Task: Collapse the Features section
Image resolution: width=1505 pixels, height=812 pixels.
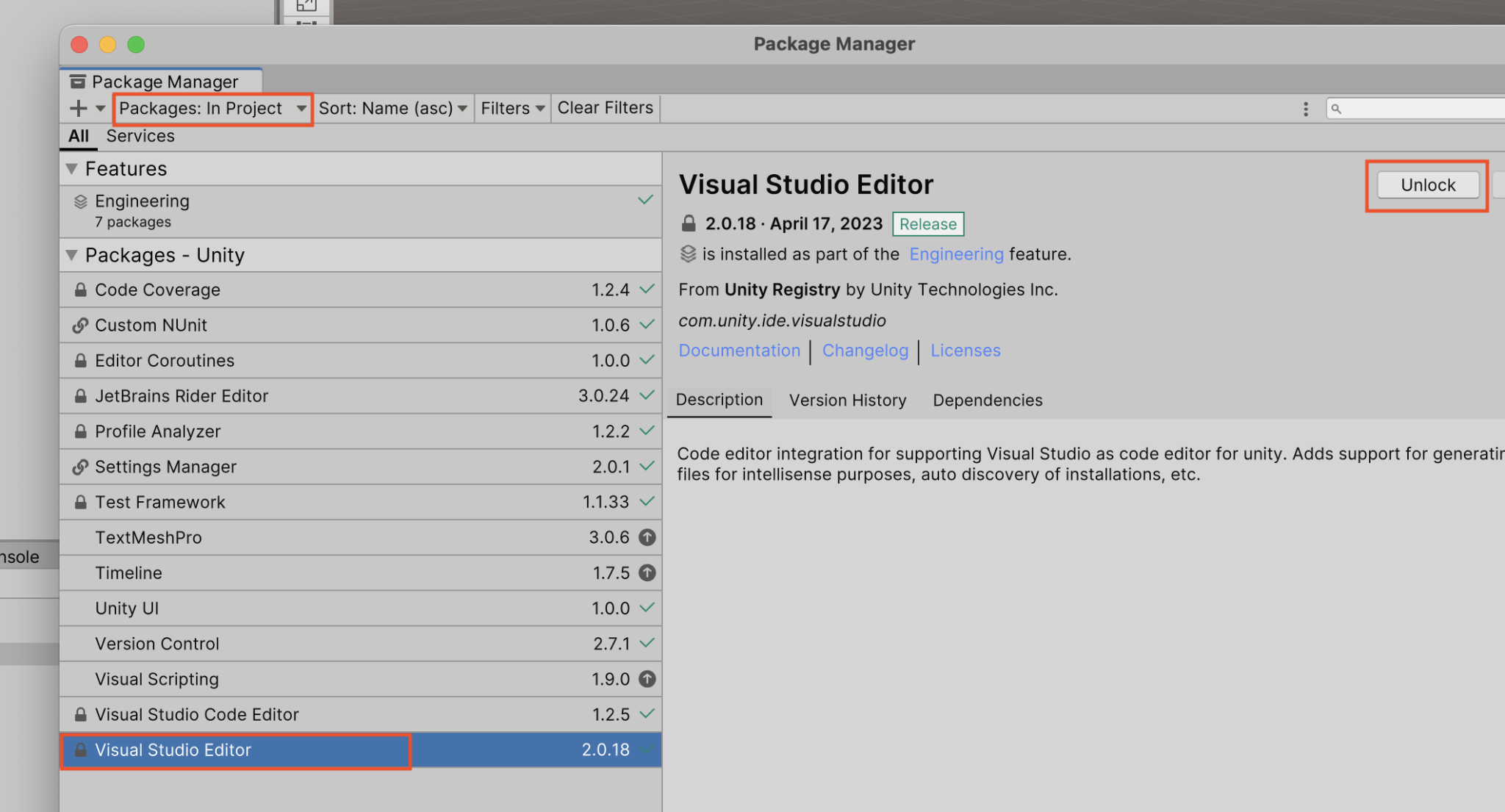Action: (x=71, y=168)
